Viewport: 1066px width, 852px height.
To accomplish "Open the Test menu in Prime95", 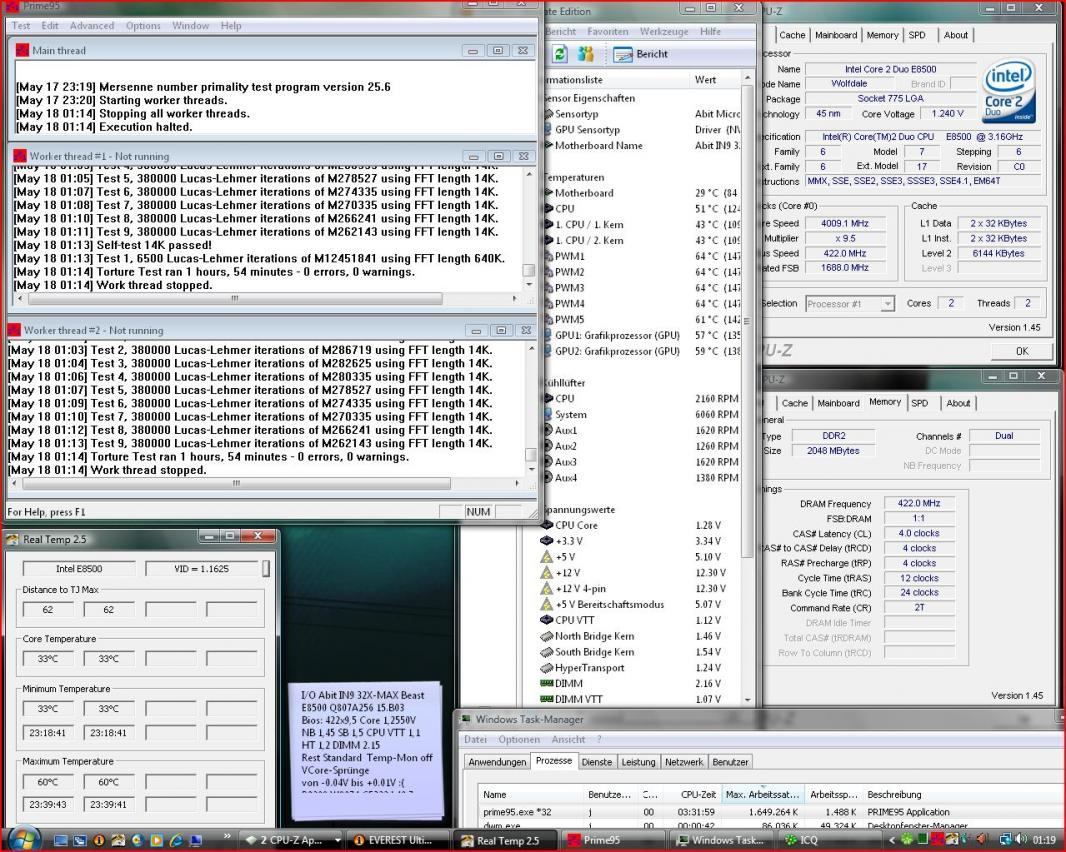I will 21,26.
